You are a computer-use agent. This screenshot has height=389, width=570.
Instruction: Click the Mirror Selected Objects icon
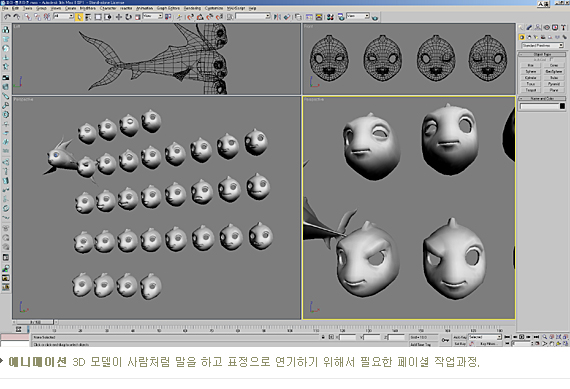point(277,17)
